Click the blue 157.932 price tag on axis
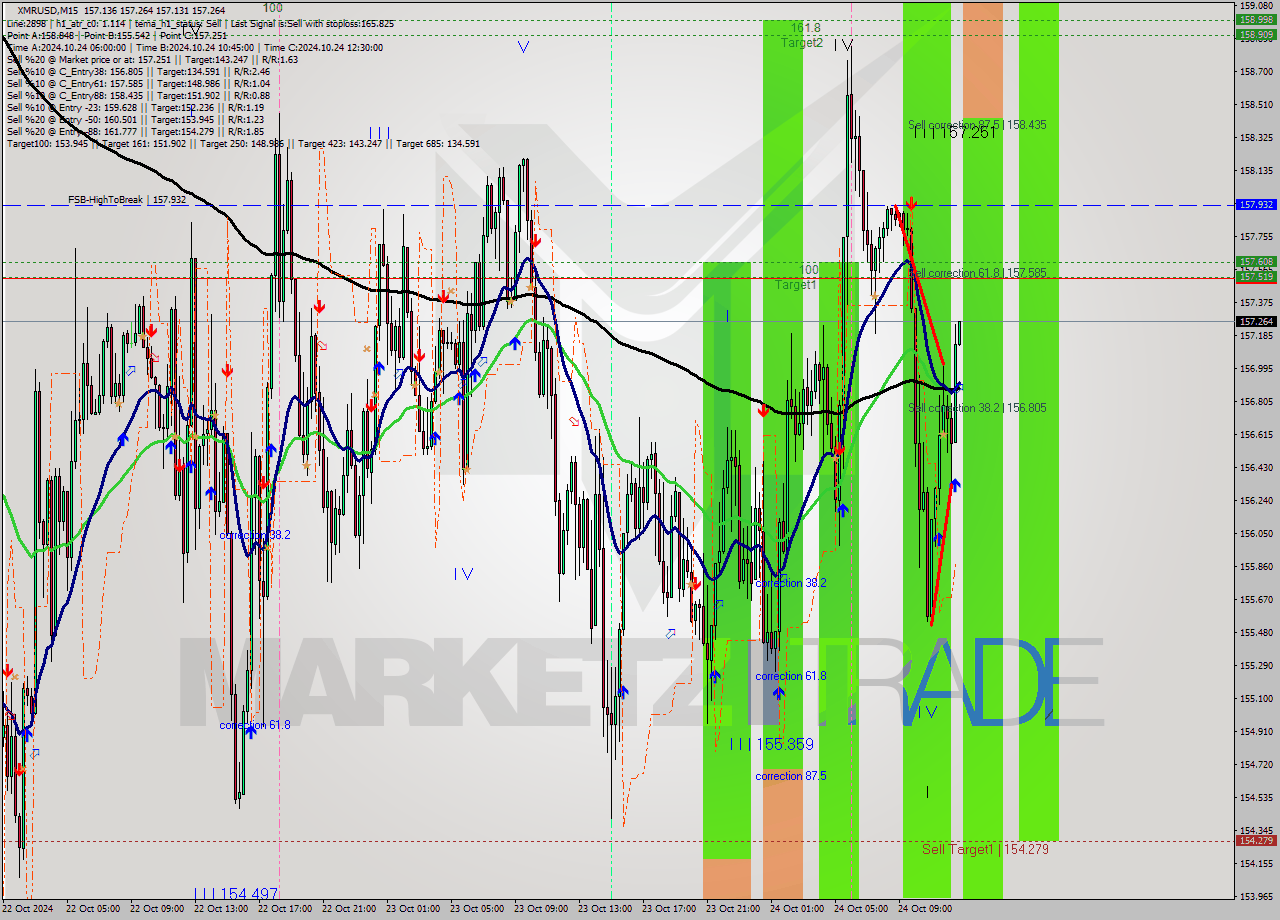This screenshot has height=920, width=1280. 1256,204
